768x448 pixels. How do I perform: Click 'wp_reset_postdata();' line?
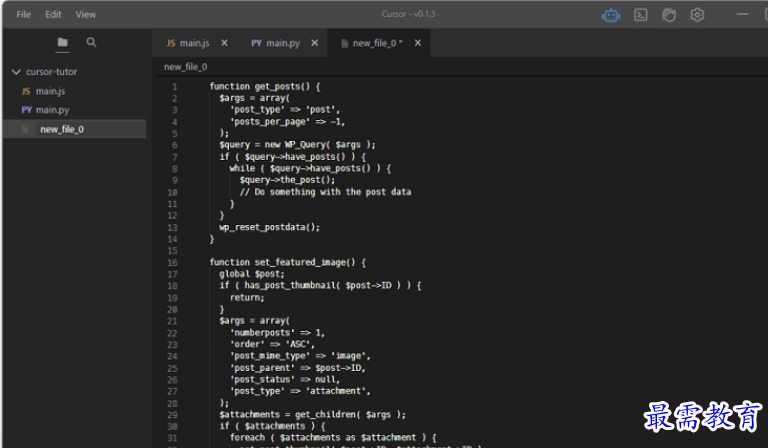point(269,227)
